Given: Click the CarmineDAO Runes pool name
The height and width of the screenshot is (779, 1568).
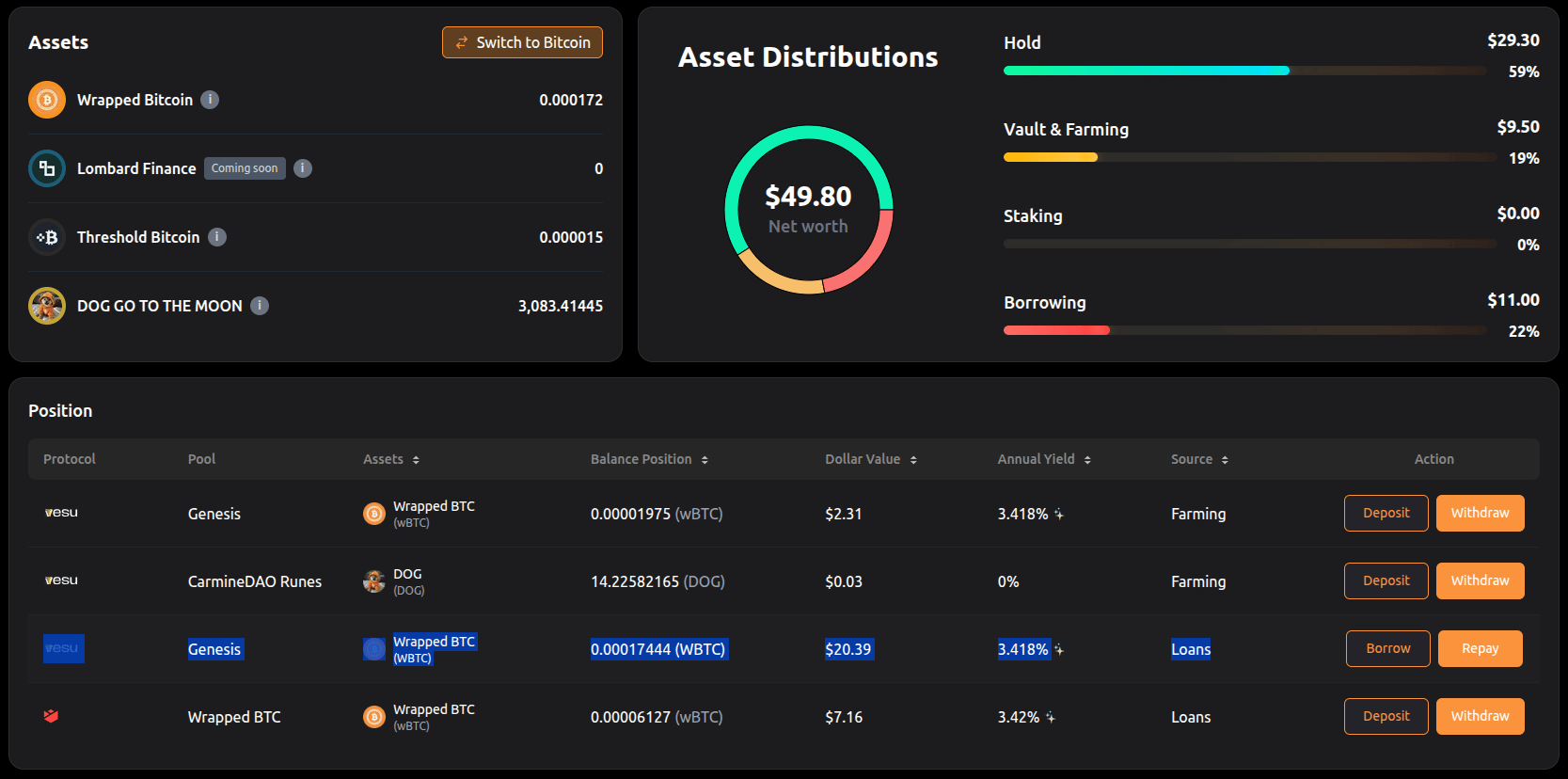Looking at the screenshot, I should pyautogui.click(x=255, y=581).
